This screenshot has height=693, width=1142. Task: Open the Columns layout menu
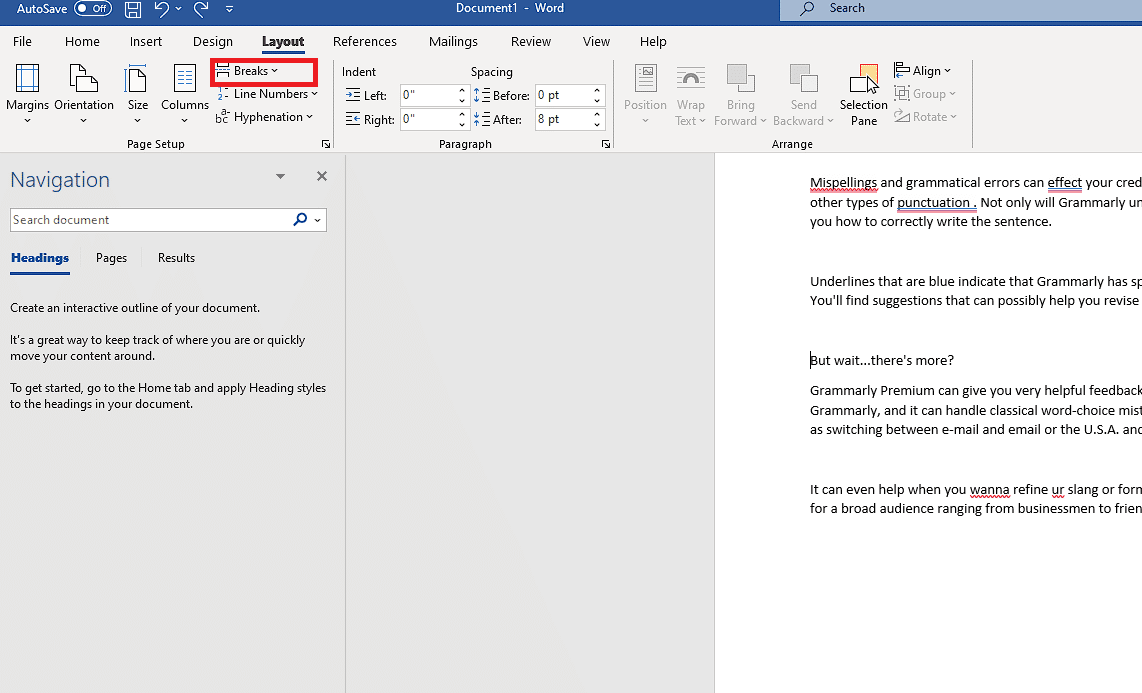click(185, 94)
